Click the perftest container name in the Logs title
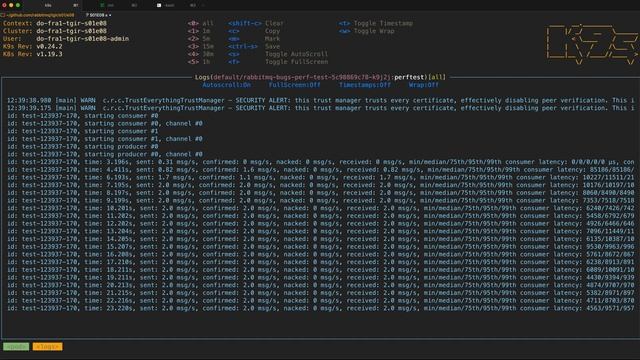The width and height of the screenshot is (640, 360). pos(409,77)
